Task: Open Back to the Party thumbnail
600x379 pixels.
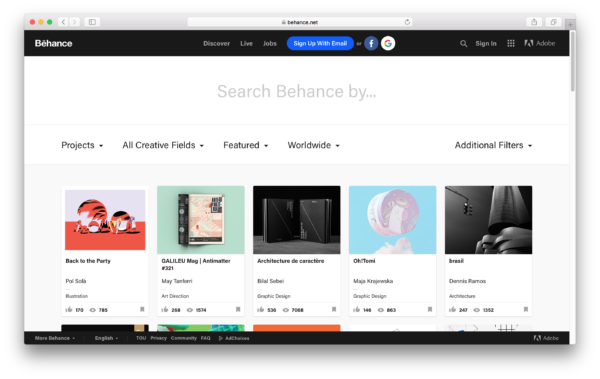Action: pos(105,220)
